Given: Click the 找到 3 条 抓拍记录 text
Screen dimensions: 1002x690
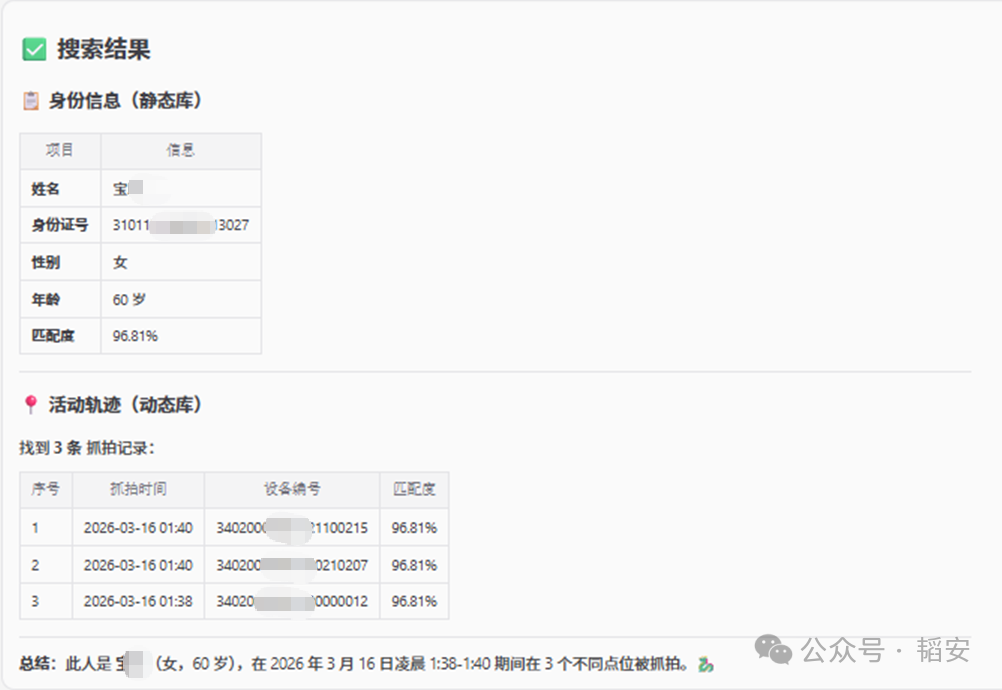Looking at the screenshot, I should (x=87, y=448).
